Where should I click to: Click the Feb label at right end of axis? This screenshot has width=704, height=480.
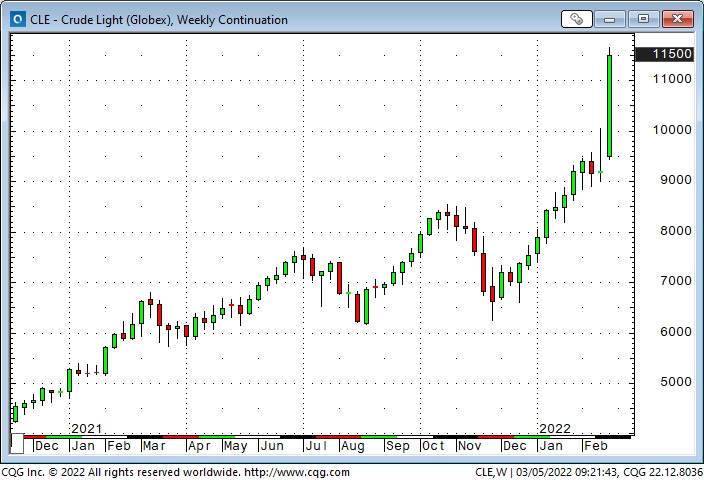pyautogui.click(x=595, y=446)
